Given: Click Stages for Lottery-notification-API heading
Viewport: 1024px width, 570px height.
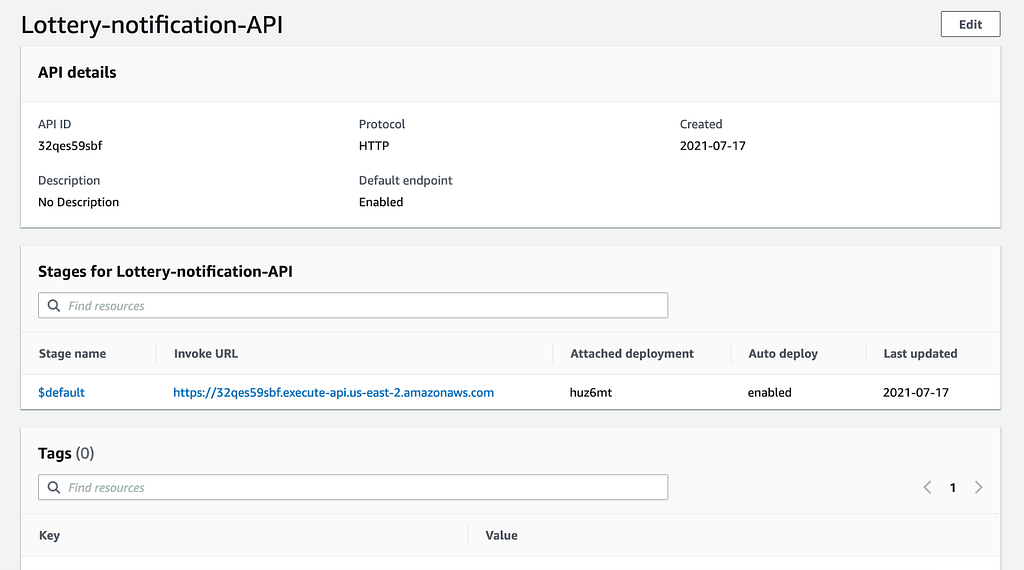Looking at the screenshot, I should 165,272.
